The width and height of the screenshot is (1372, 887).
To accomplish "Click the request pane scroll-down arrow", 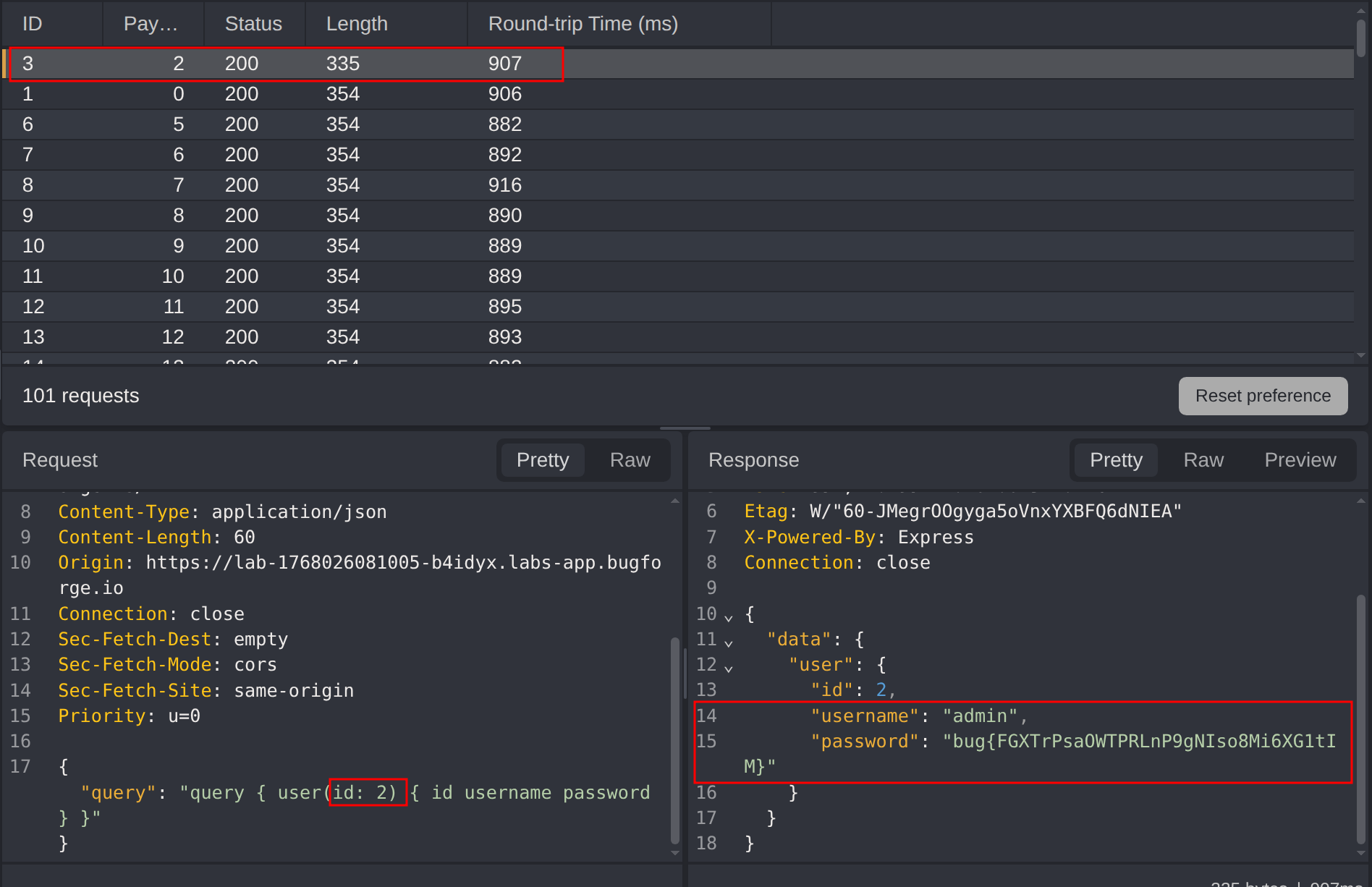I will click(675, 853).
